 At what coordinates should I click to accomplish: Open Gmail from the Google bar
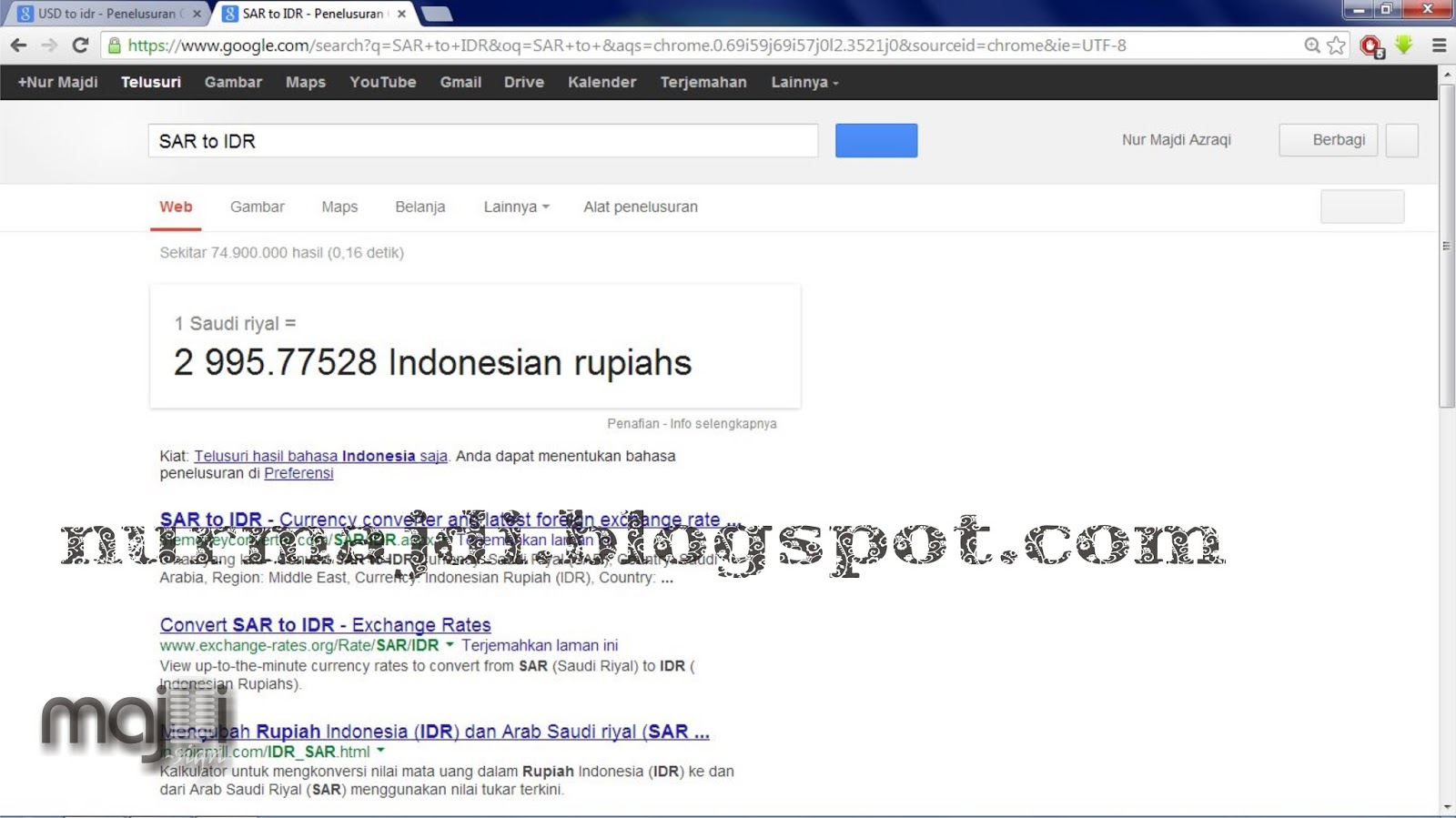tap(460, 82)
